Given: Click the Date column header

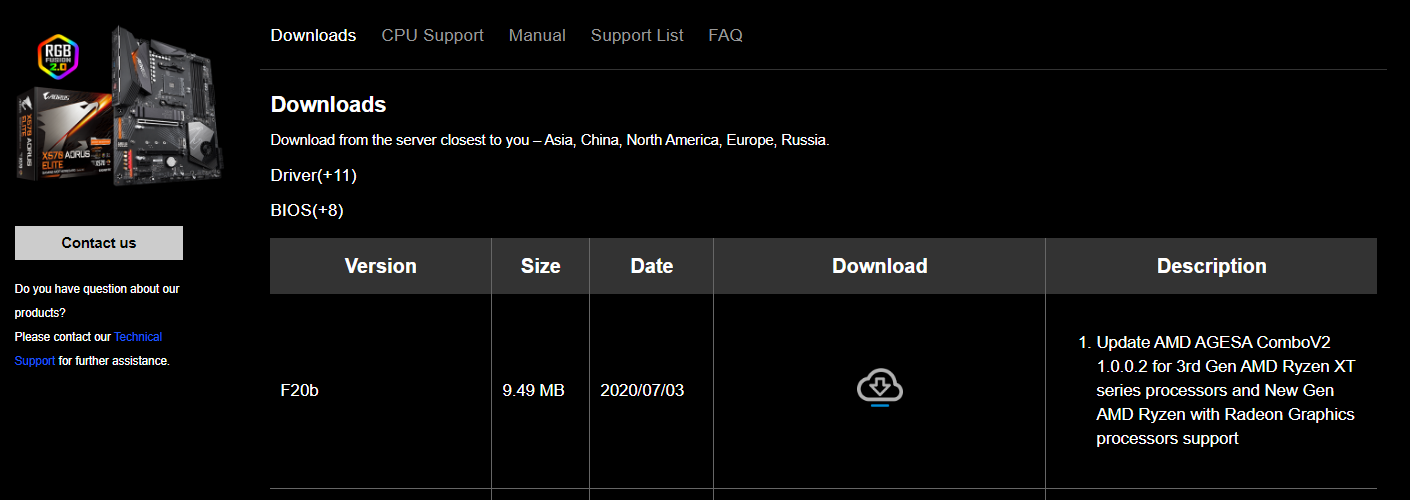Looking at the screenshot, I should 652,266.
